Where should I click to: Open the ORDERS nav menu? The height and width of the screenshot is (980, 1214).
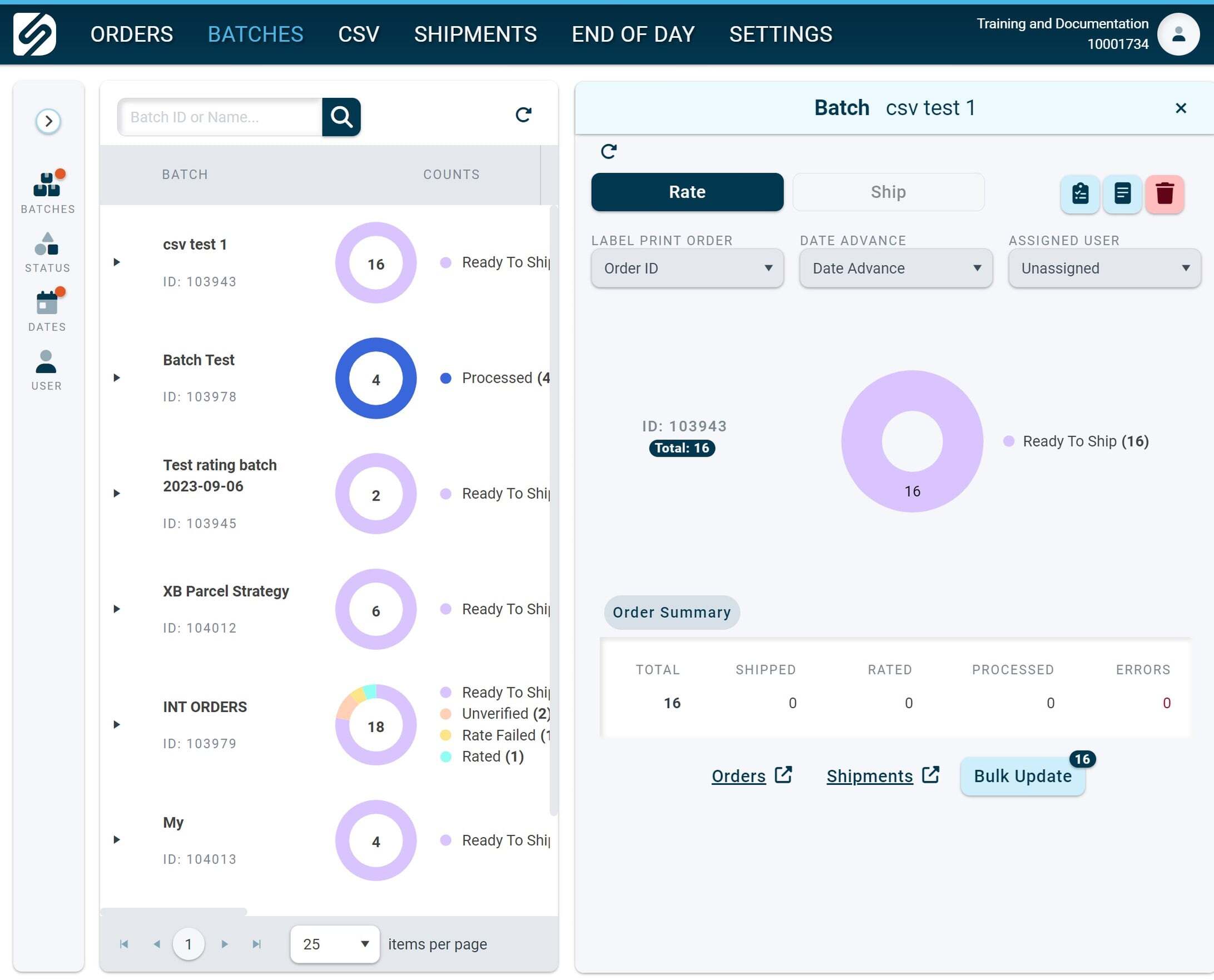131,34
